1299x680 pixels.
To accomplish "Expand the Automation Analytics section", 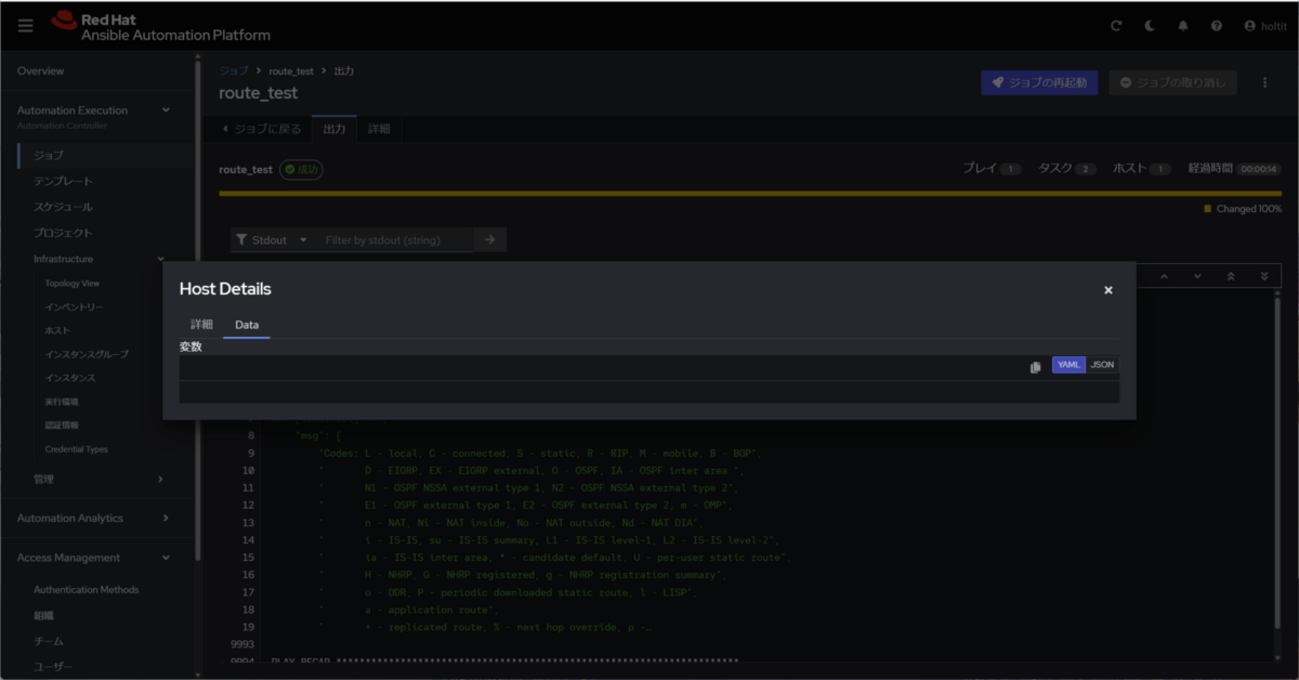I will pyautogui.click(x=165, y=518).
